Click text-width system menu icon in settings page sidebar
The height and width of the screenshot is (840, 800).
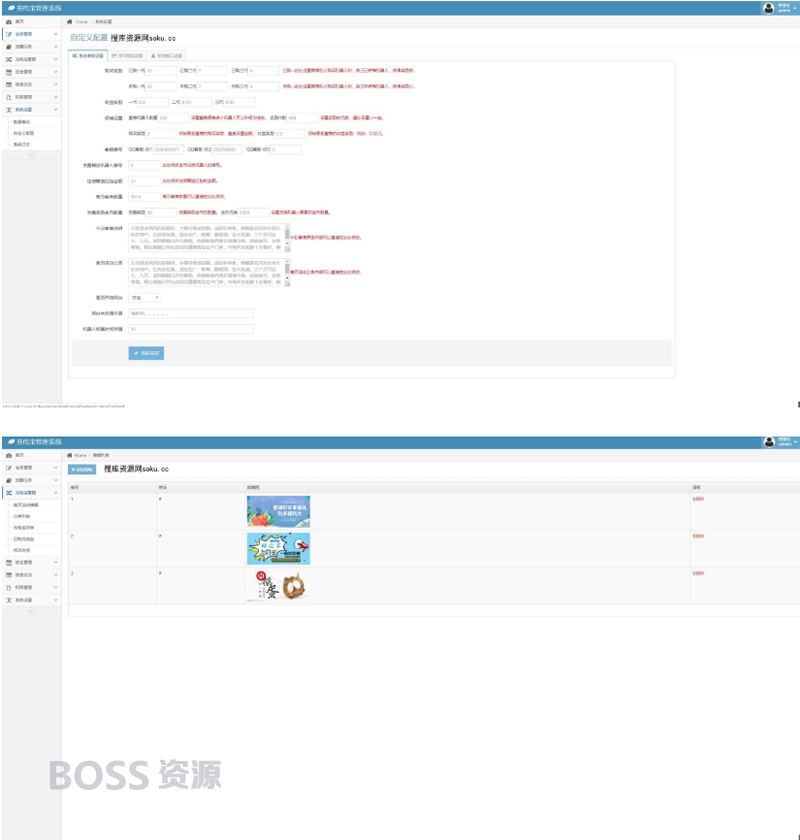[x=9, y=109]
